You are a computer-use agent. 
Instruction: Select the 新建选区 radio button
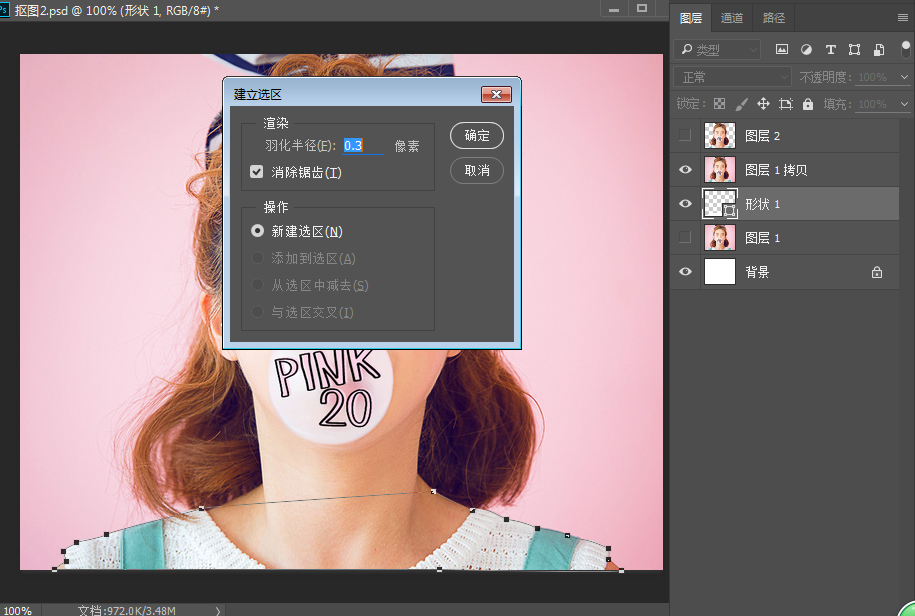(x=257, y=231)
